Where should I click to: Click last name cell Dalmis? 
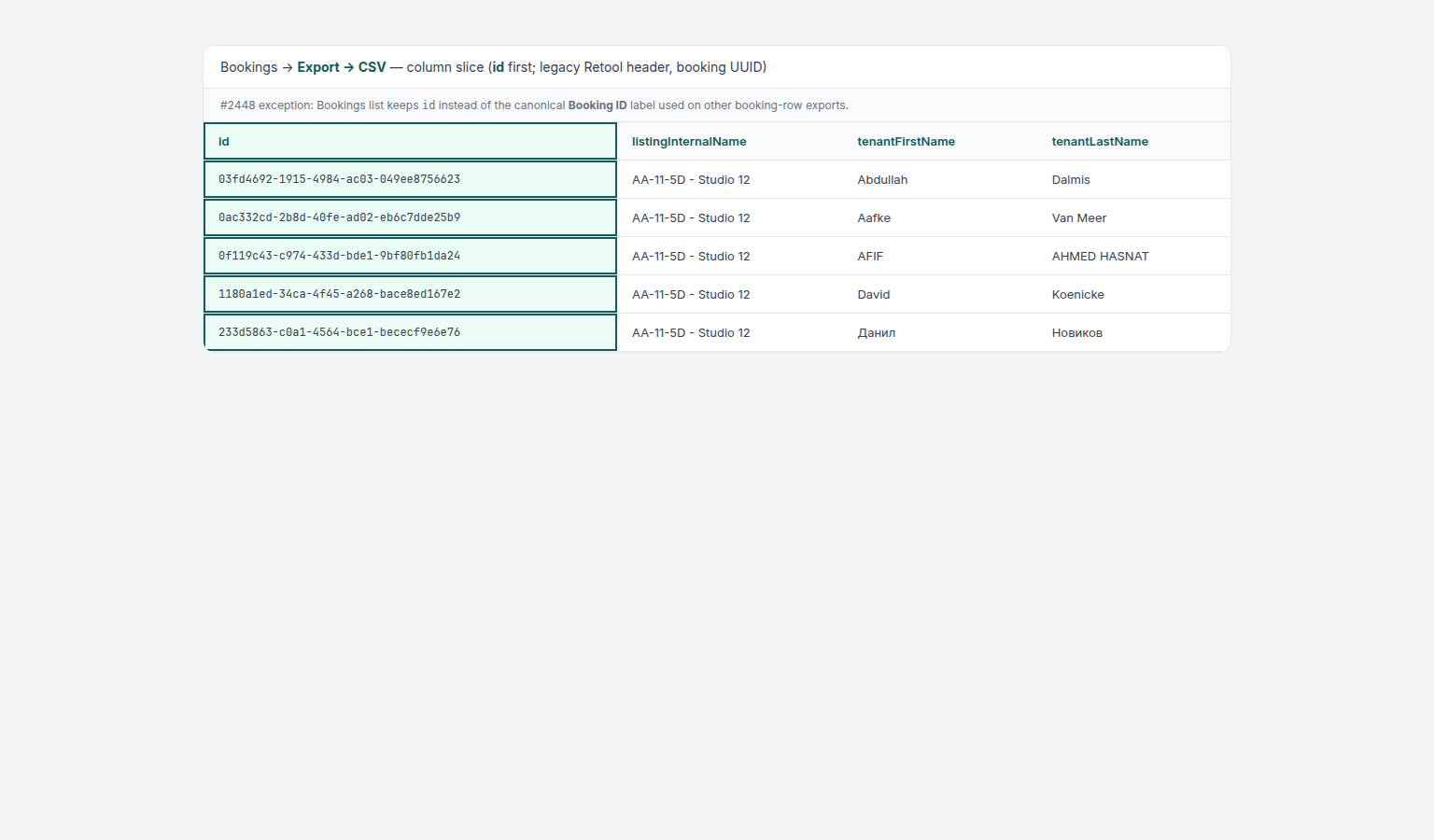click(x=1133, y=179)
